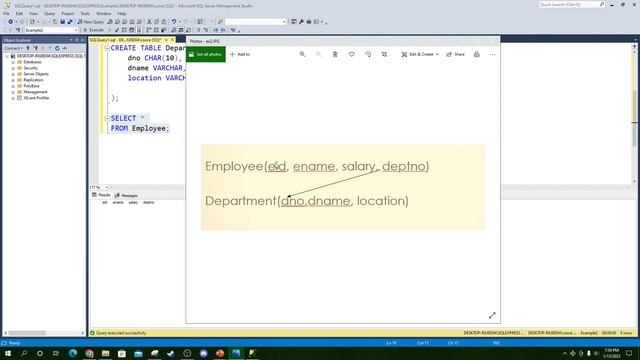The height and width of the screenshot is (360, 640).
Task: Click Share in Photos toolbar
Action: point(456,54)
